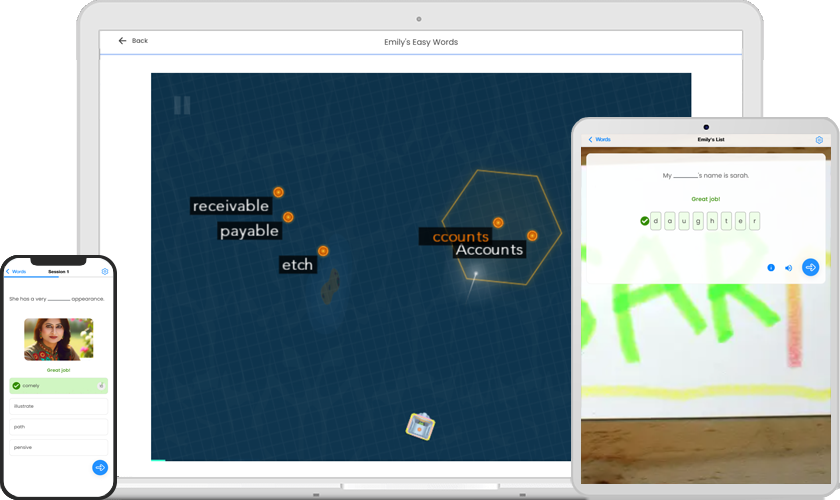Click the 'Great job!' text on tablet
Image resolution: width=840 pixels, height=500 pixels.
[x=706, y=199]
